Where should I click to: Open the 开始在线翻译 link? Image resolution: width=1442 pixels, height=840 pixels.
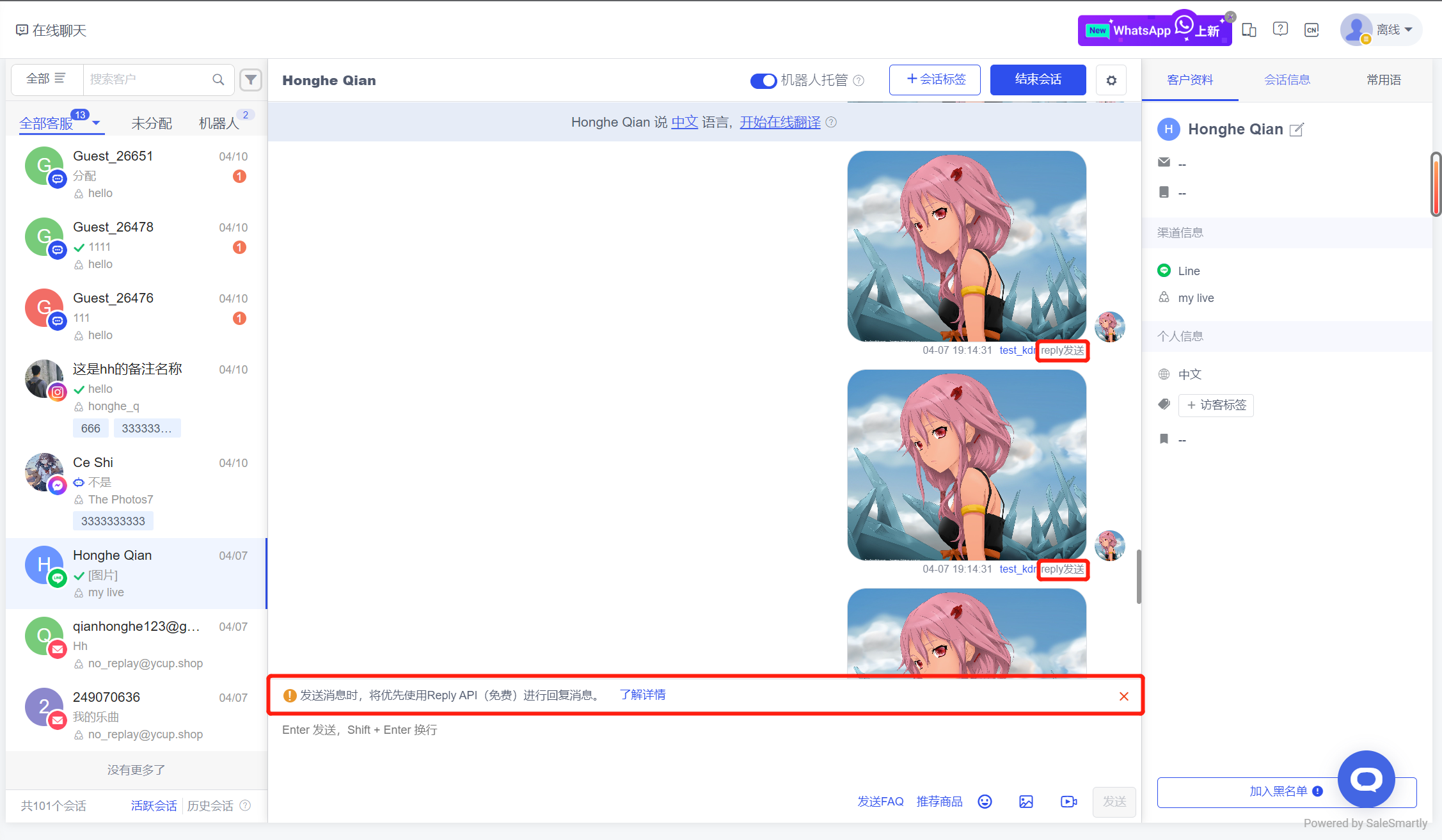point(780,122)
